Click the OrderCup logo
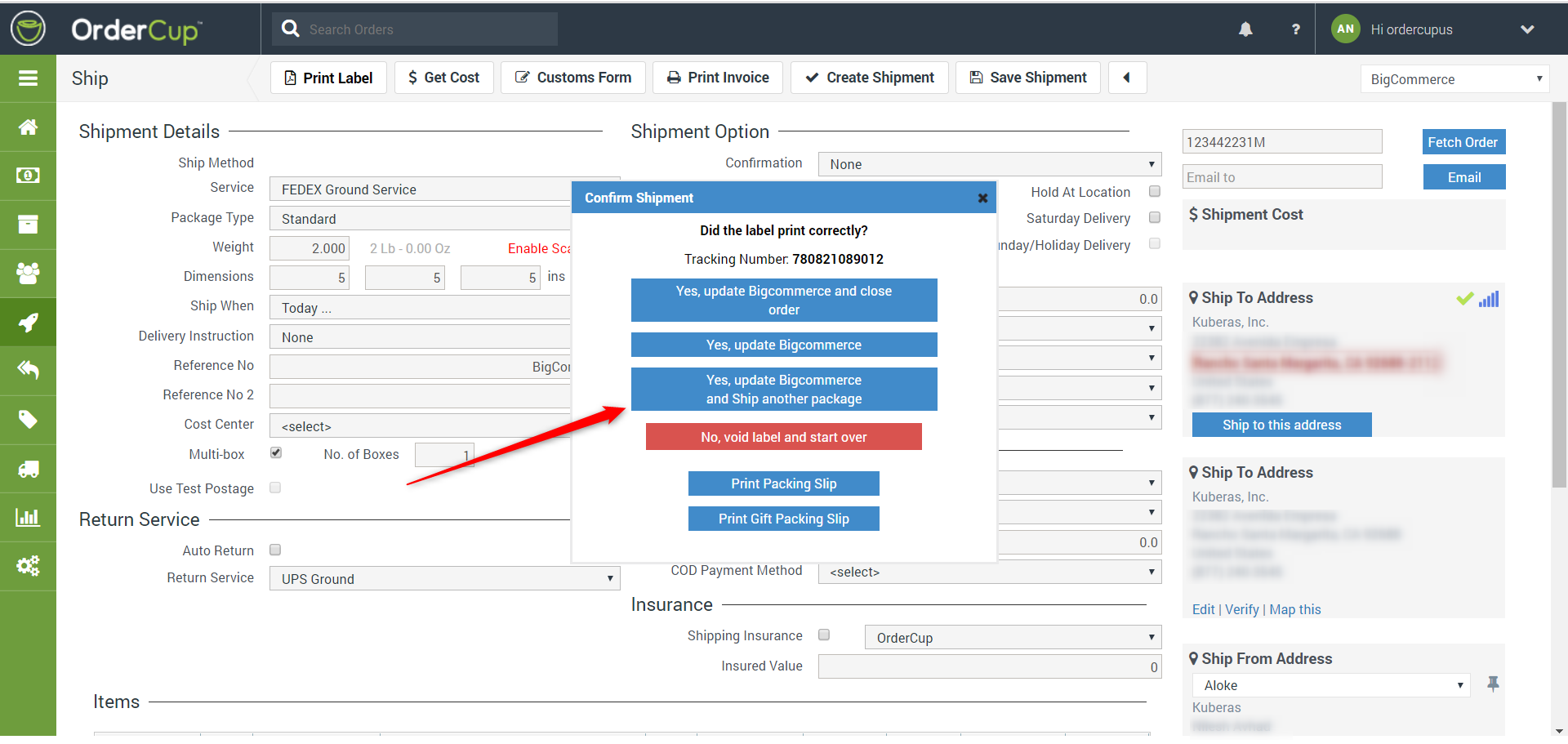 [106, 30]
